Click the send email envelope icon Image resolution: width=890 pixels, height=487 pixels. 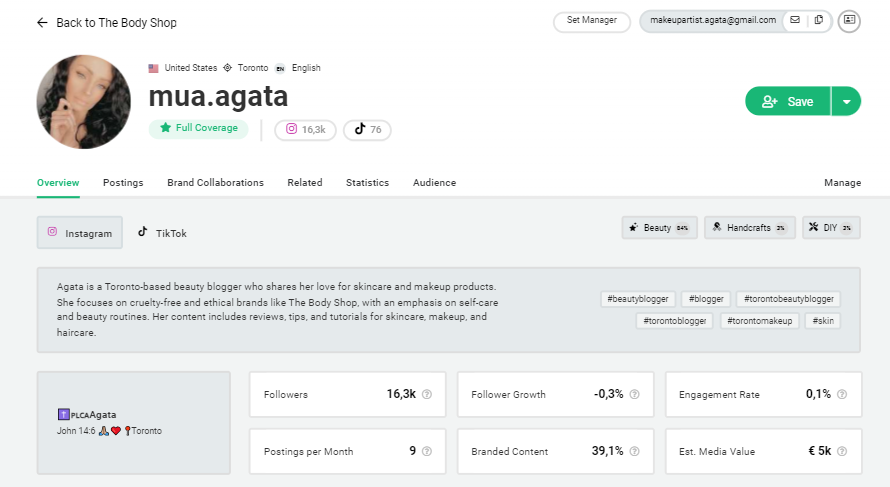click(795, 20)
